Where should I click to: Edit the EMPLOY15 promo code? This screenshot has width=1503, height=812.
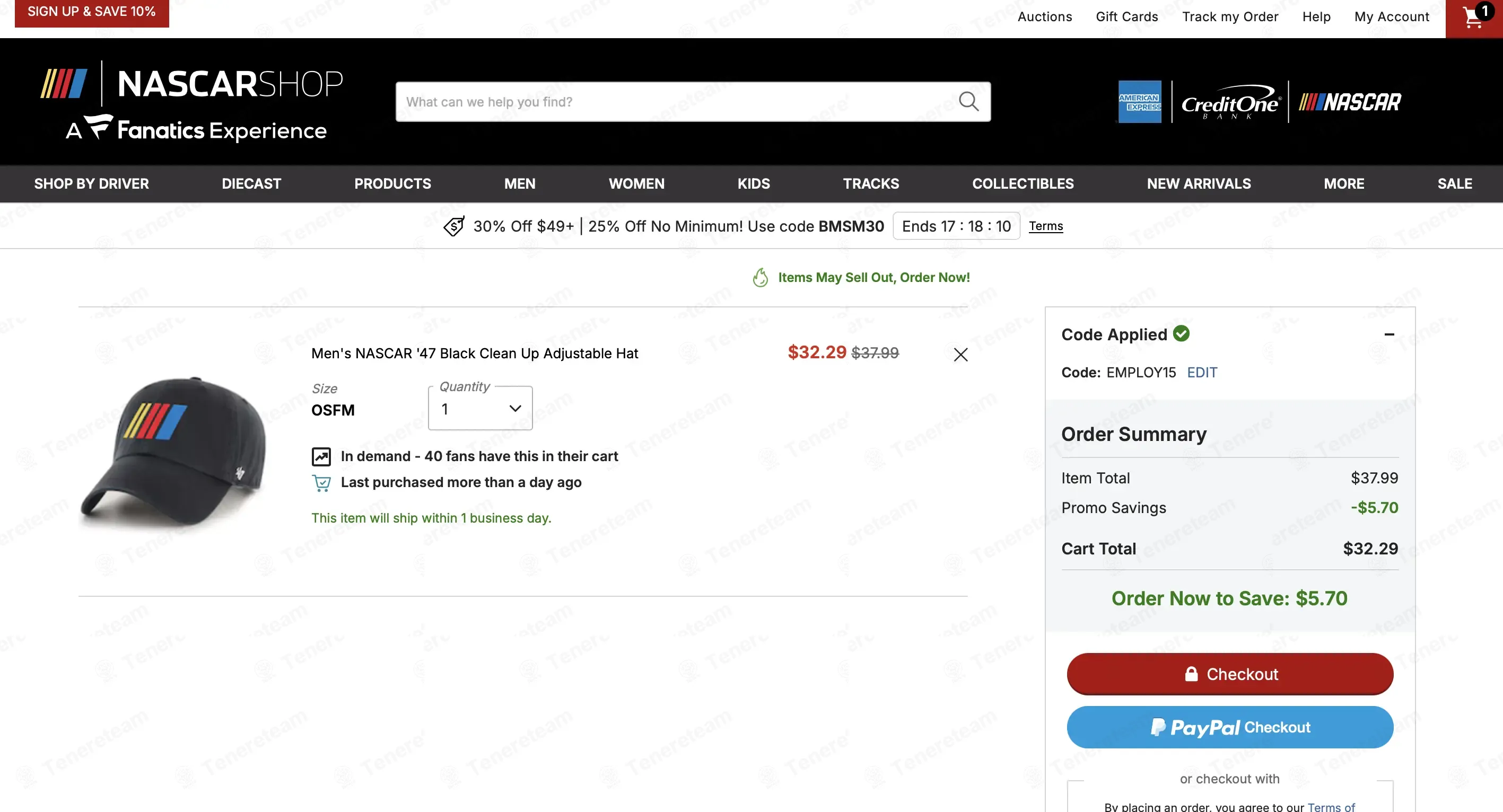(x=1202, y=373)
